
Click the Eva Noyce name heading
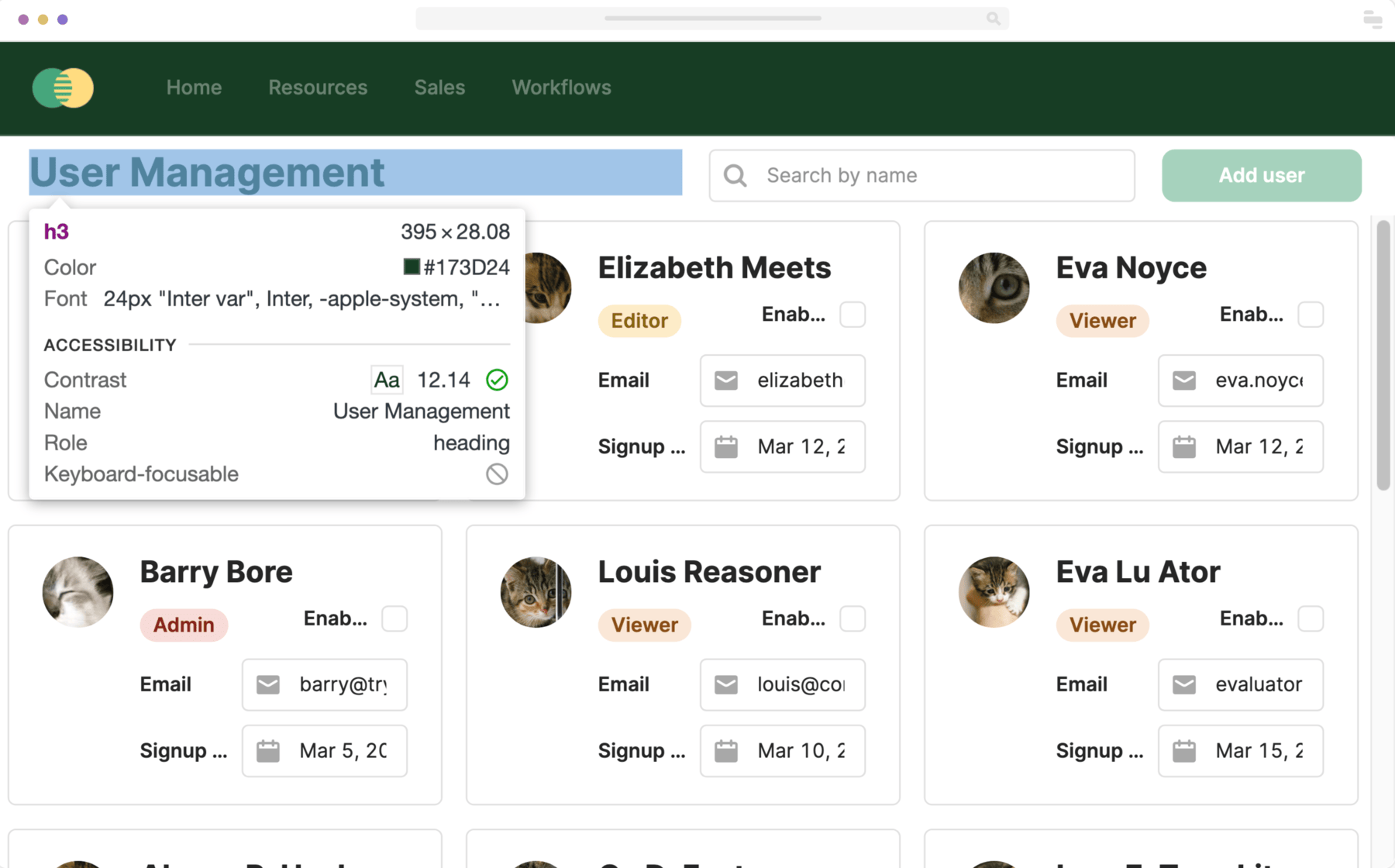point(1131,268)
